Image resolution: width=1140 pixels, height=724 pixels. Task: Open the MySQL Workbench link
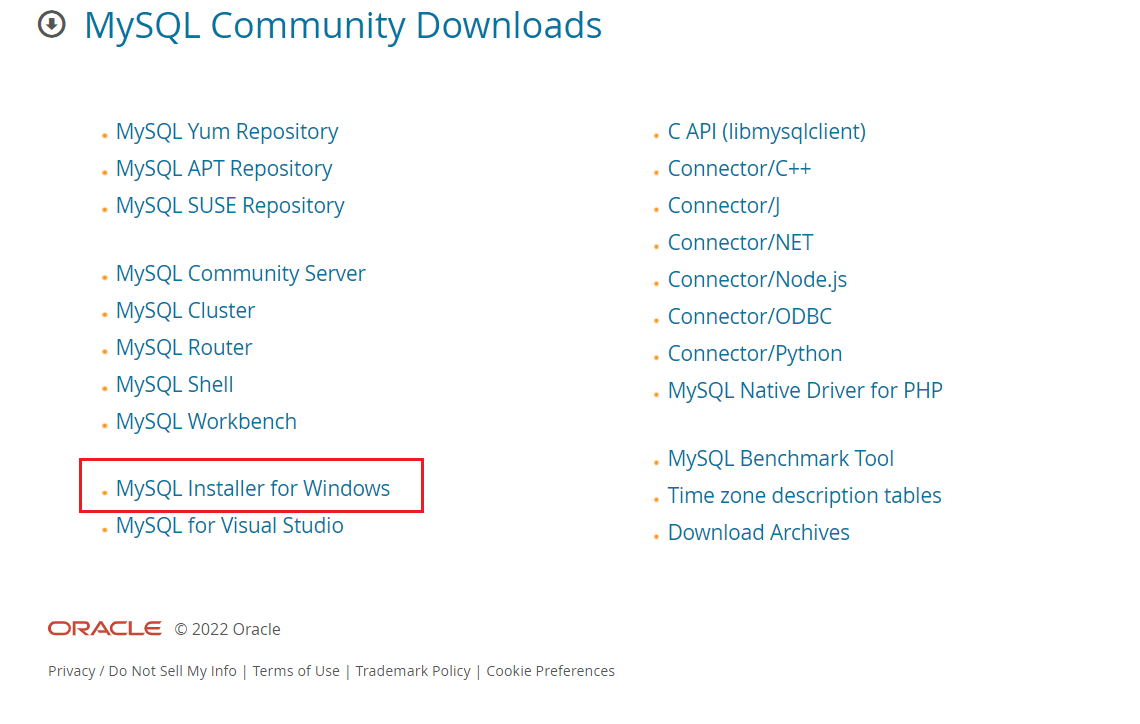tap(206, 422)
